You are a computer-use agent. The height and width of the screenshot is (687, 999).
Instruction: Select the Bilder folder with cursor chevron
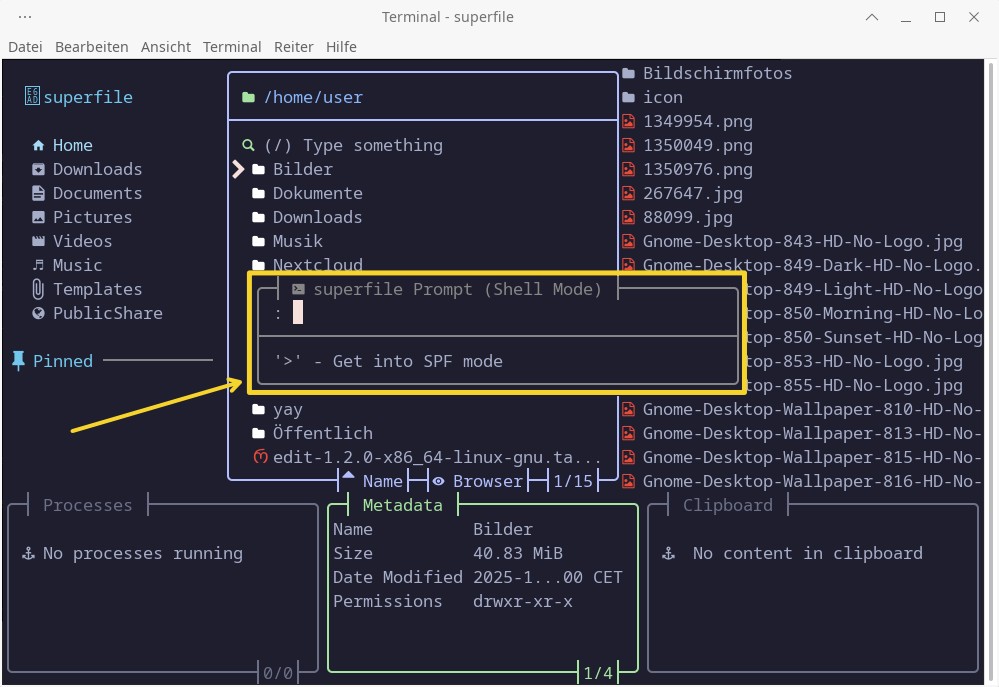302,169
